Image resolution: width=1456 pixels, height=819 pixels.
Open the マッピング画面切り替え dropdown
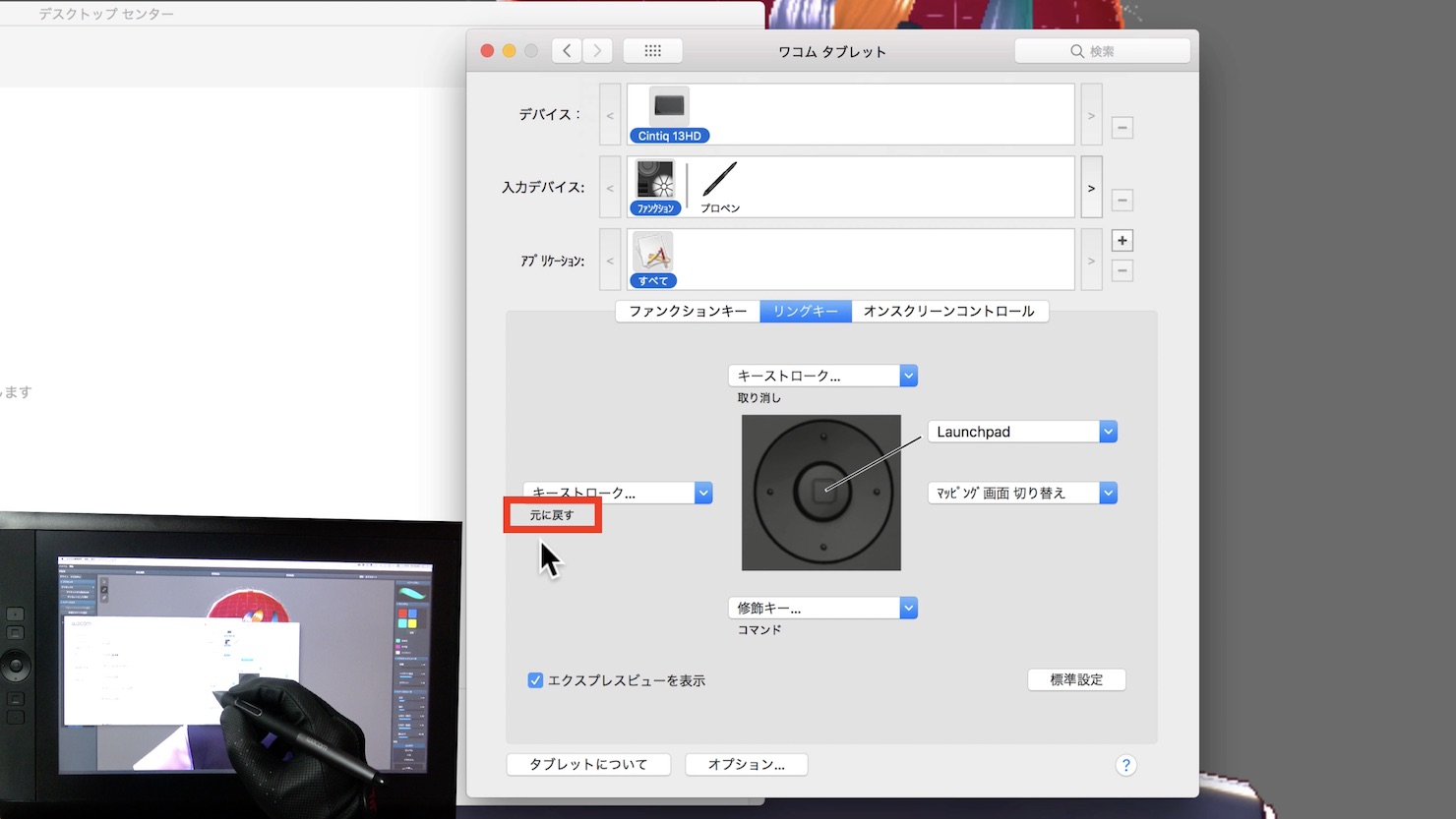tap(1022, 494)
